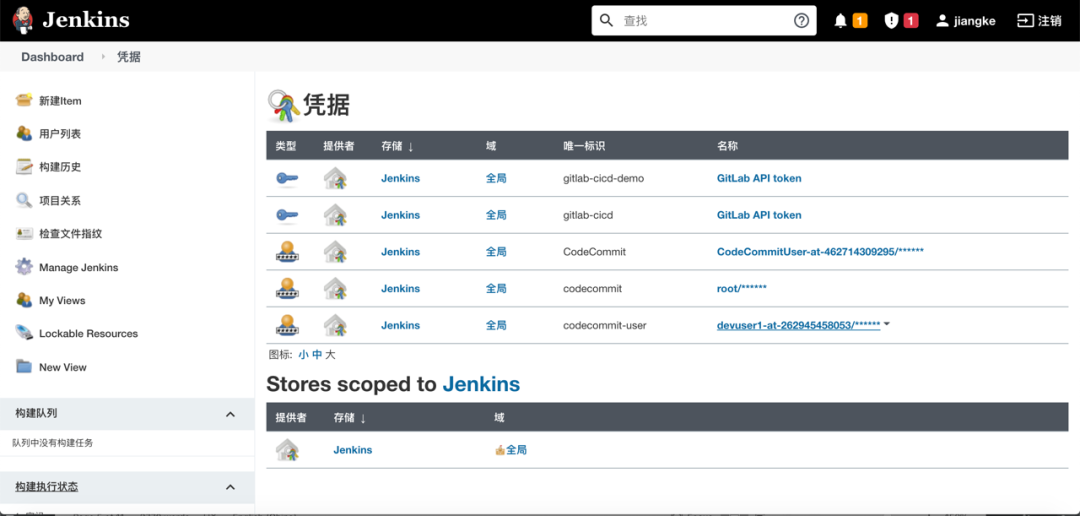
Task: Sort credentials table by 存储 column
Action: pos(397,146)
